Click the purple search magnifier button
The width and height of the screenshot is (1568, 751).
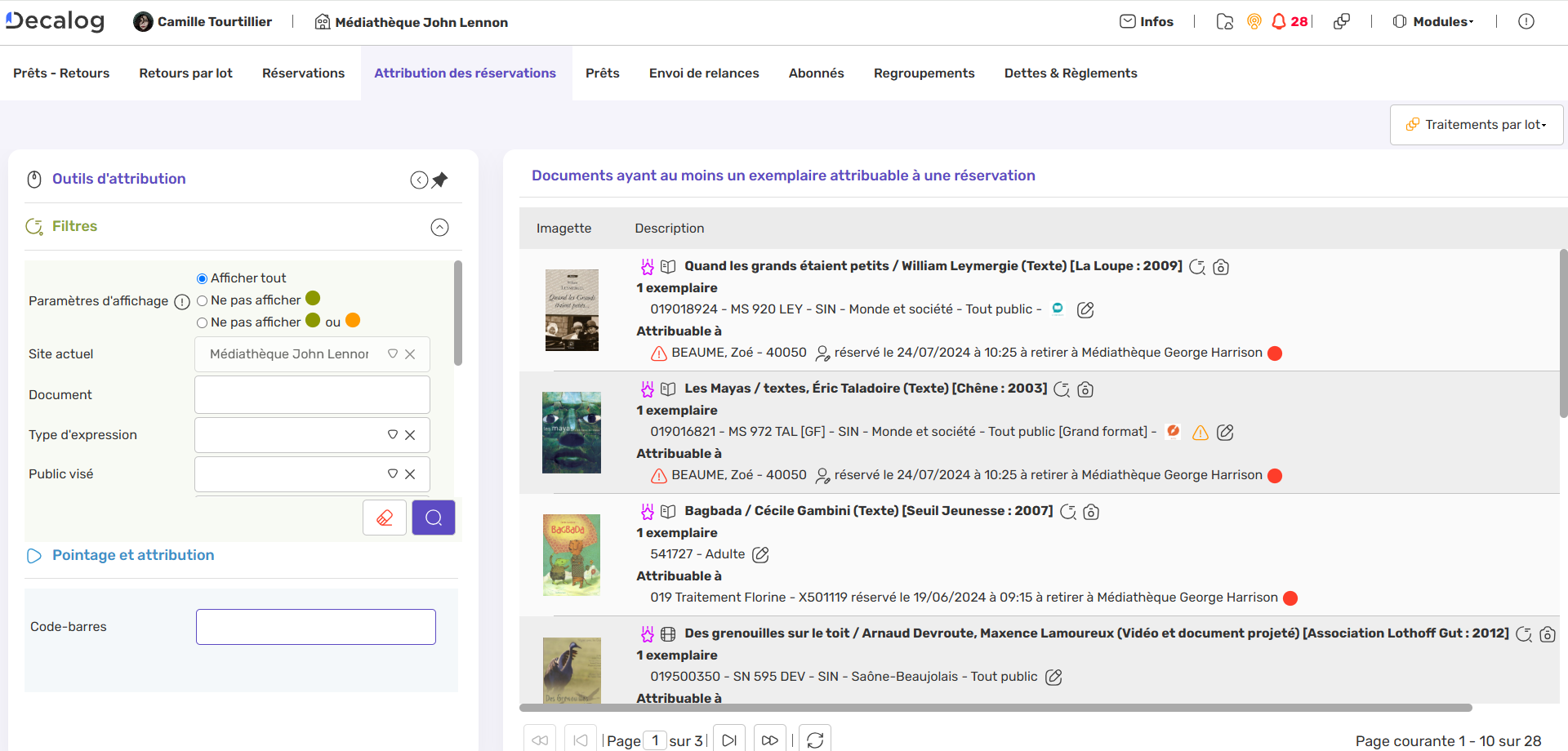click(x=434, y=518)
